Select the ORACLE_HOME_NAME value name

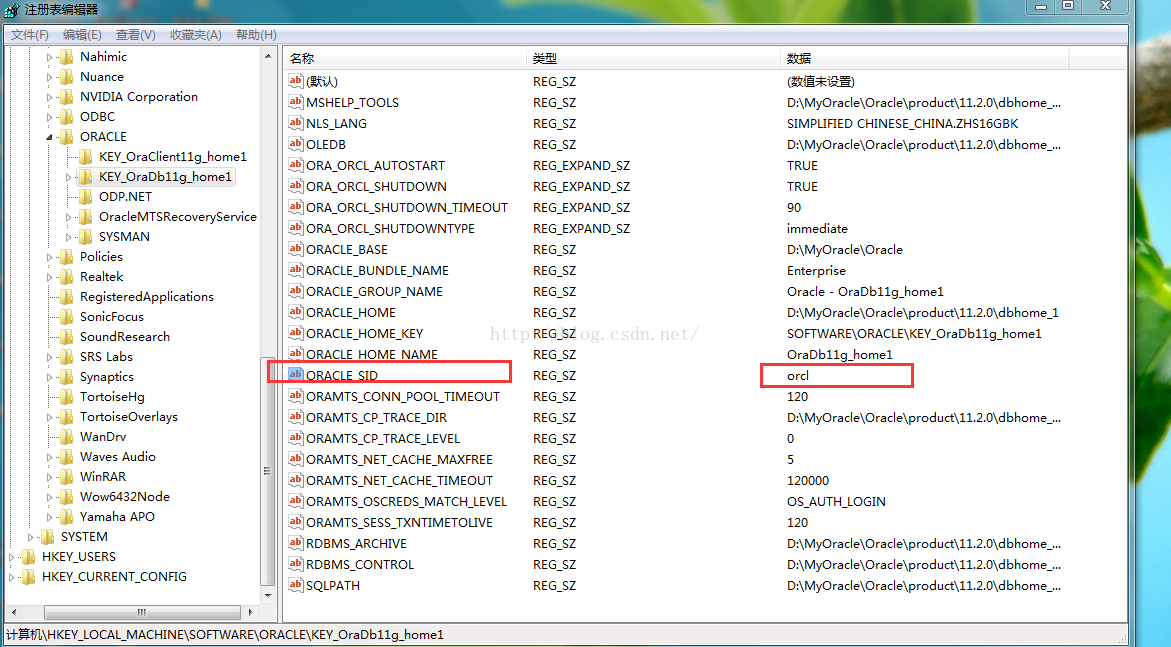click(372, 354)
